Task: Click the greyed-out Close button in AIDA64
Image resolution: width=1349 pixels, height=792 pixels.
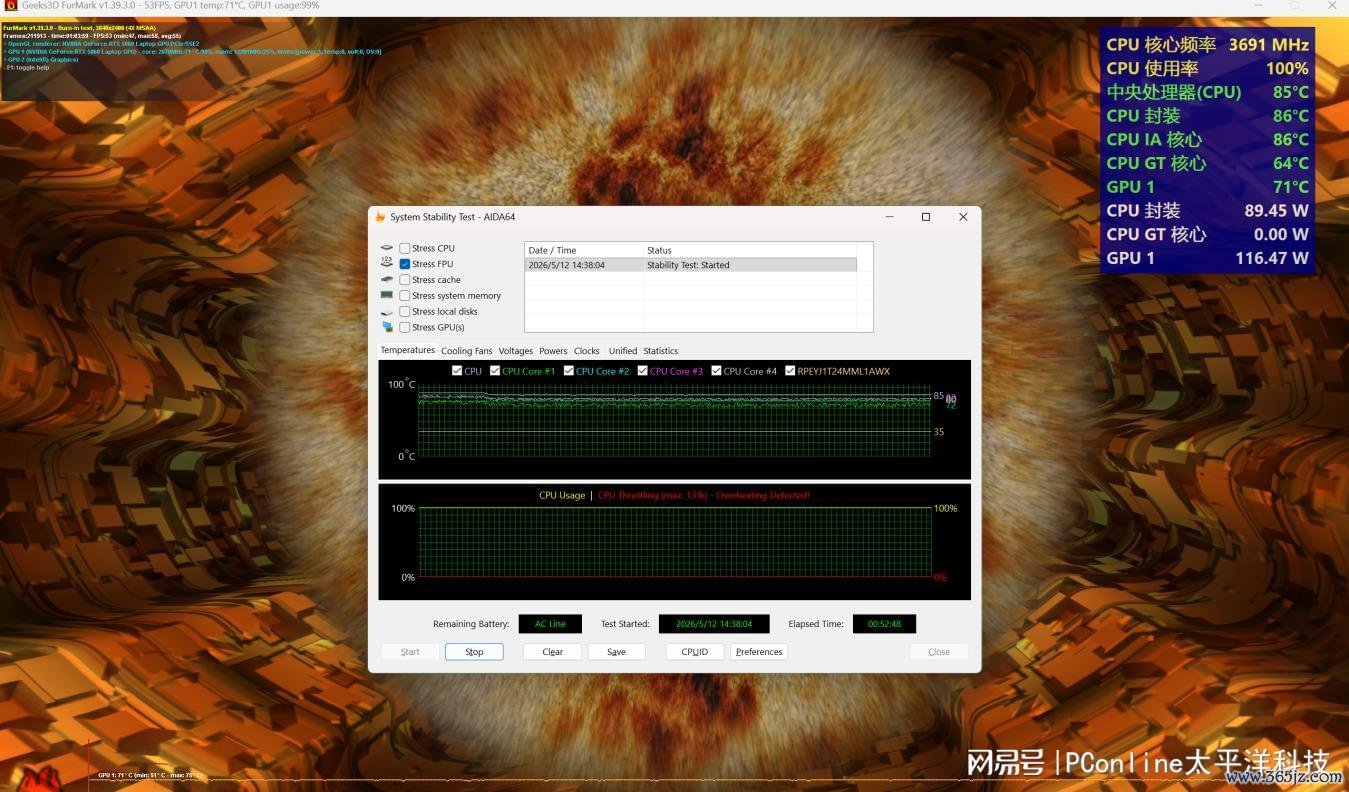Action: [939, 652]
